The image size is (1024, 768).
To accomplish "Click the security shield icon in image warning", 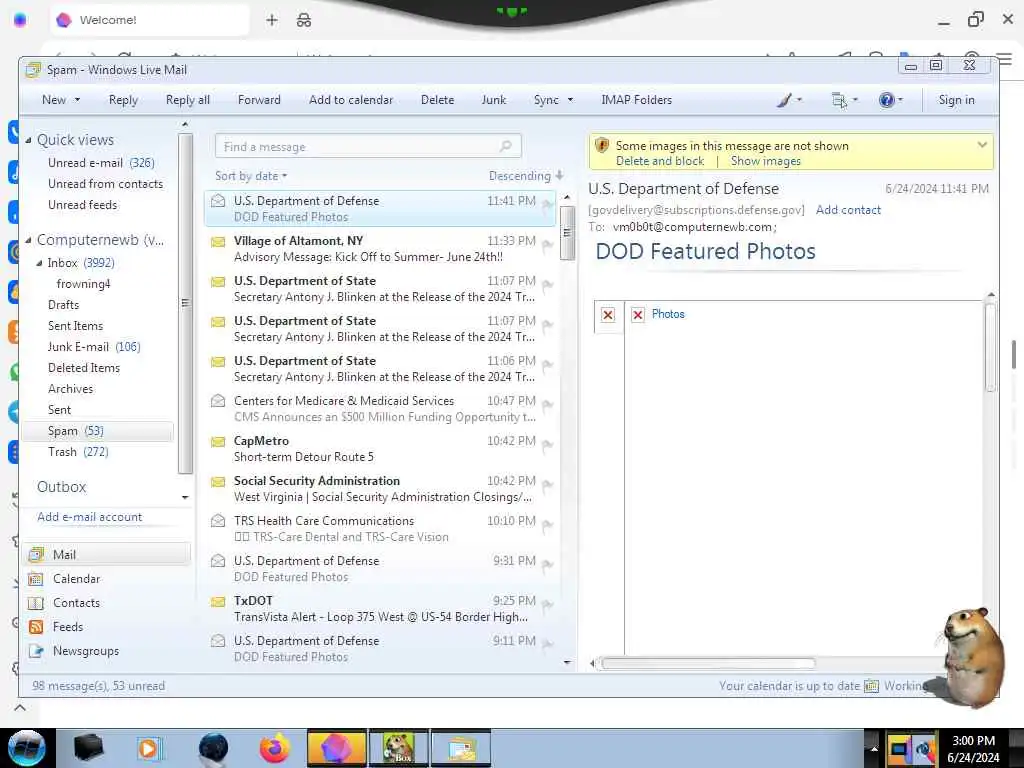I will click(602, 145).
